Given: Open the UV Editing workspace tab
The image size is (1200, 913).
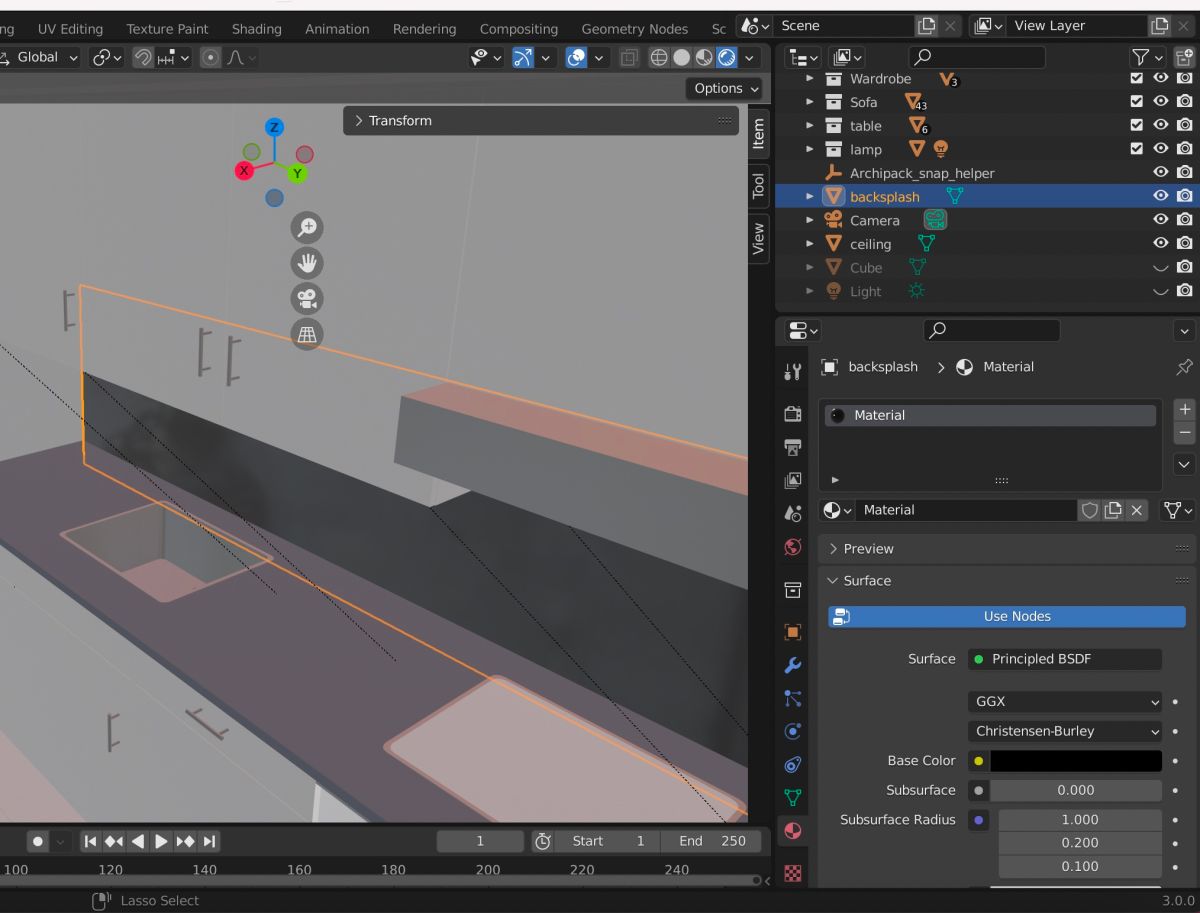Looking at the screenshot, I should pyautogui.click(x=70, y=29).
